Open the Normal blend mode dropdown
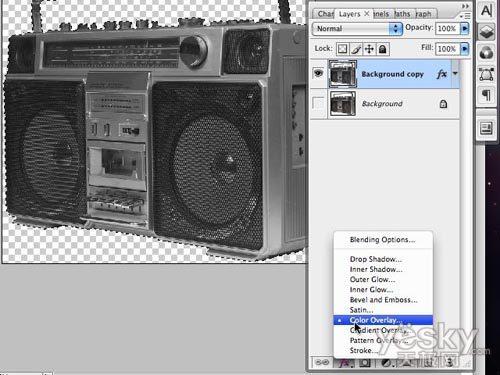500x375 pixels. 357,29
